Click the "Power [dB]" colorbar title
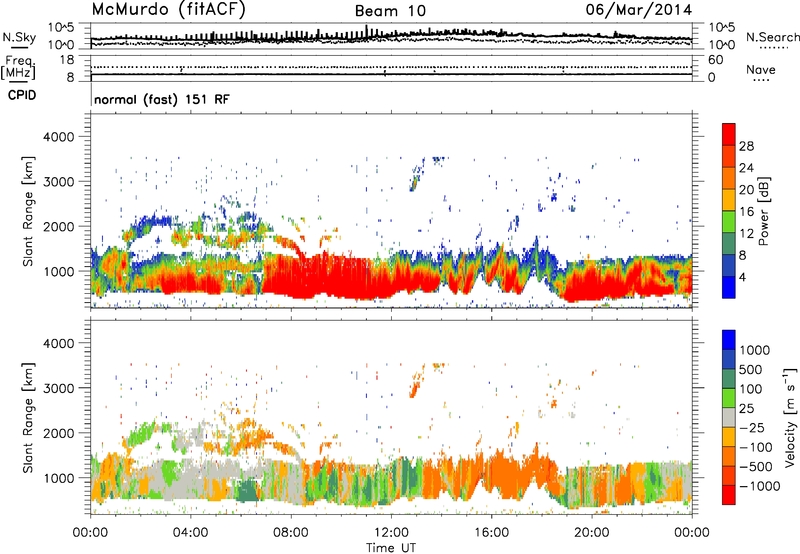Image resolution: width=800 pixels, height=554 pixels. coord(764,211)
